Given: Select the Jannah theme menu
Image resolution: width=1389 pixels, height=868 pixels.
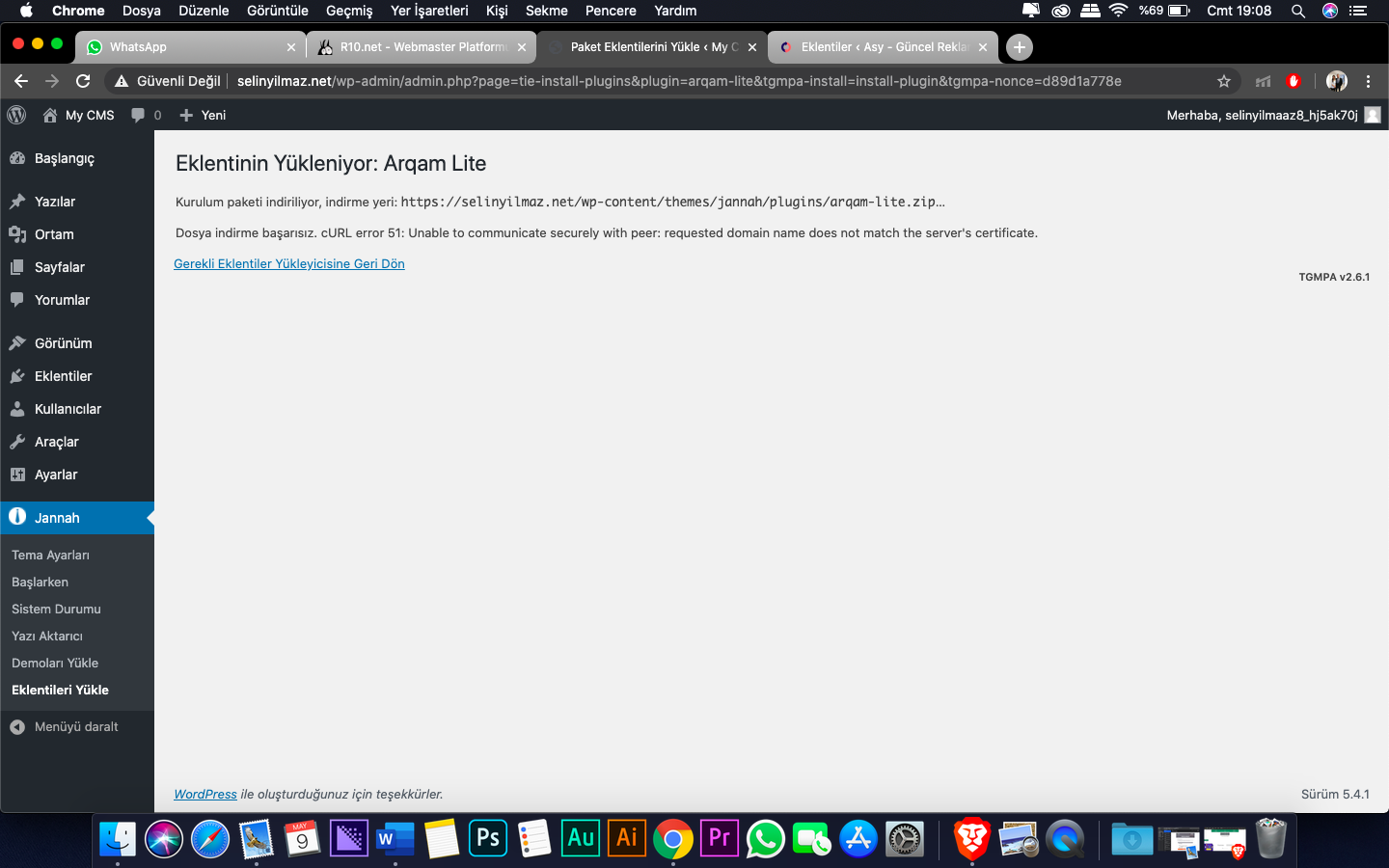Looking at the screenshot, I should [x=77, y=518].
